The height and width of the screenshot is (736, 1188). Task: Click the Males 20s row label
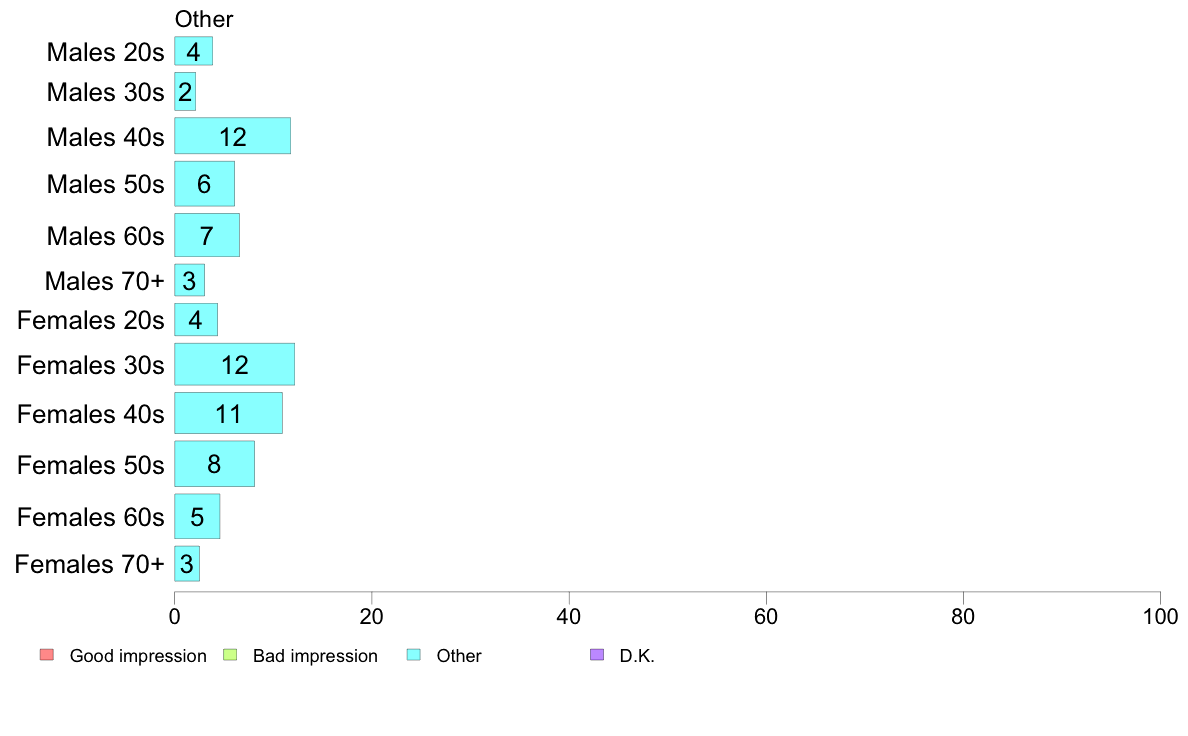tap(105, 52)
